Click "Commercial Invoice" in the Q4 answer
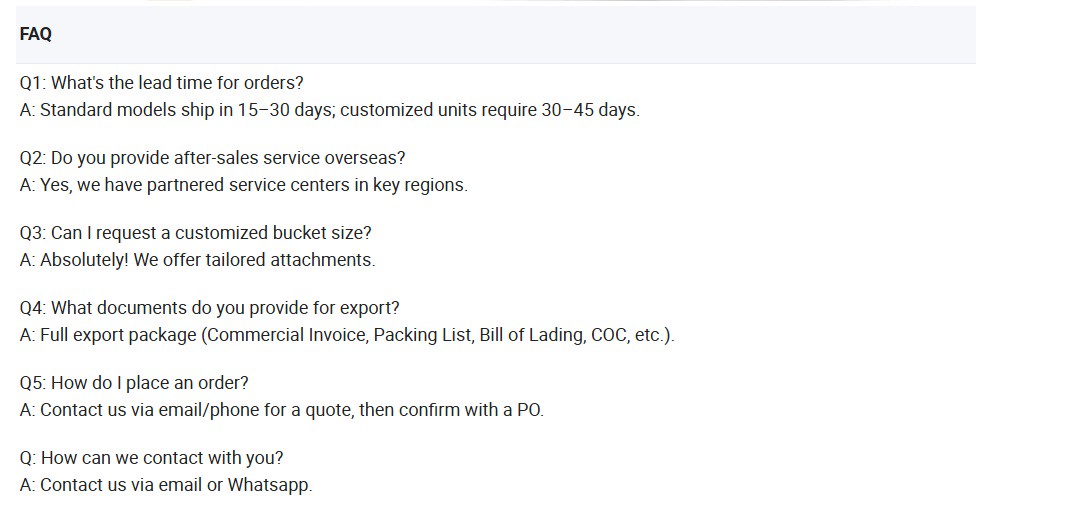Viewport: 1070px width, 522px height. (286, 335)
